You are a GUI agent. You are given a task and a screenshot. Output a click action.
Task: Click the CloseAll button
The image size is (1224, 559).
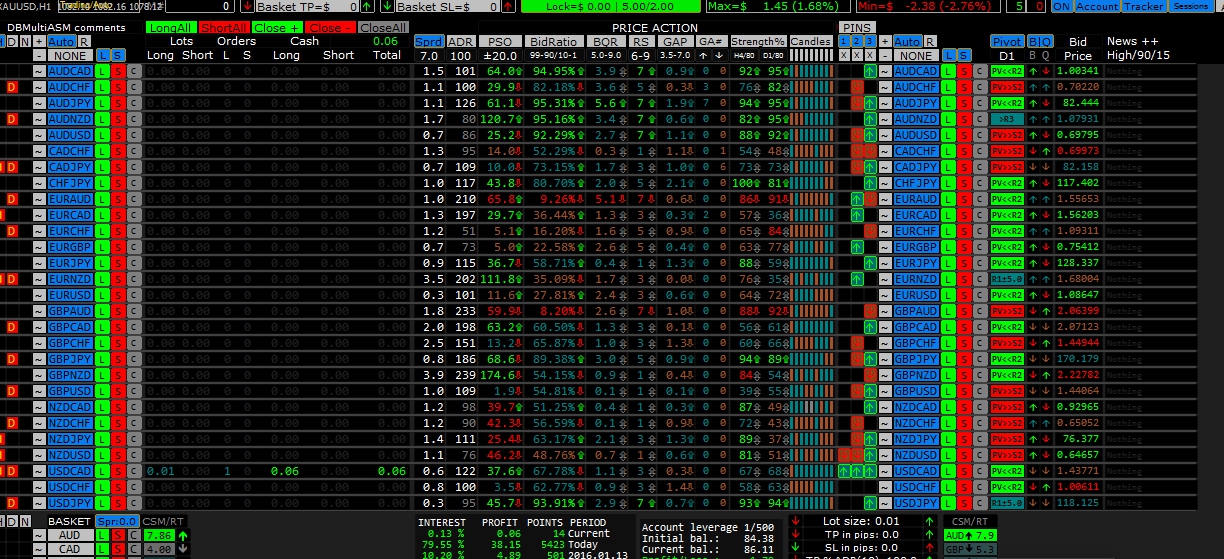(383, 28)
